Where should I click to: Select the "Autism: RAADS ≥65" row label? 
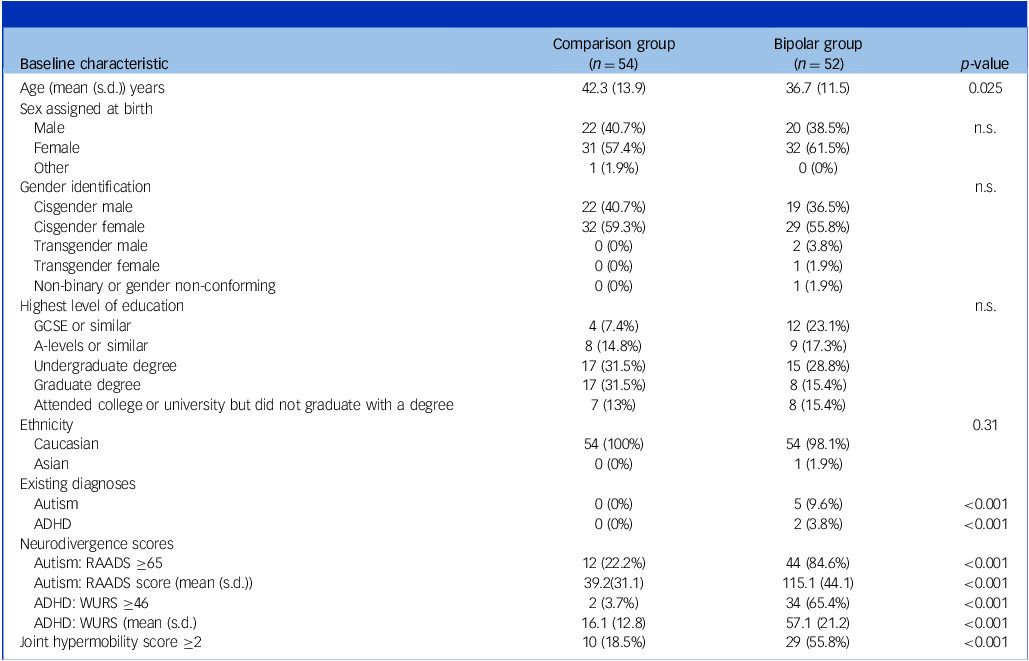99,563
